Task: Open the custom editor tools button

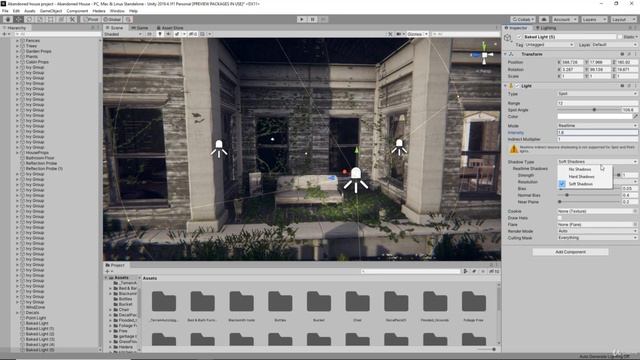Action: 72,19
